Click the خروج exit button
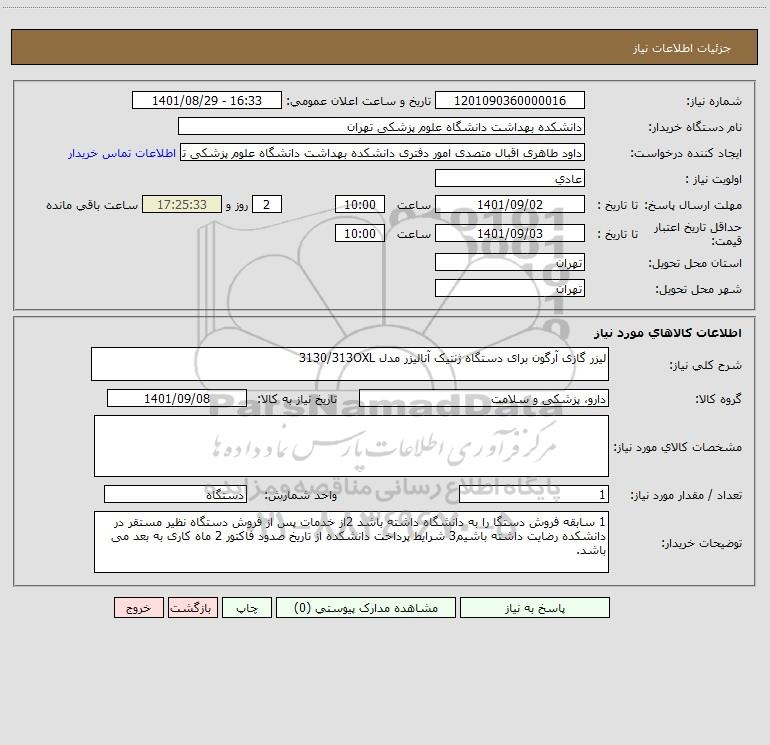770x745 pixels. 138,608
